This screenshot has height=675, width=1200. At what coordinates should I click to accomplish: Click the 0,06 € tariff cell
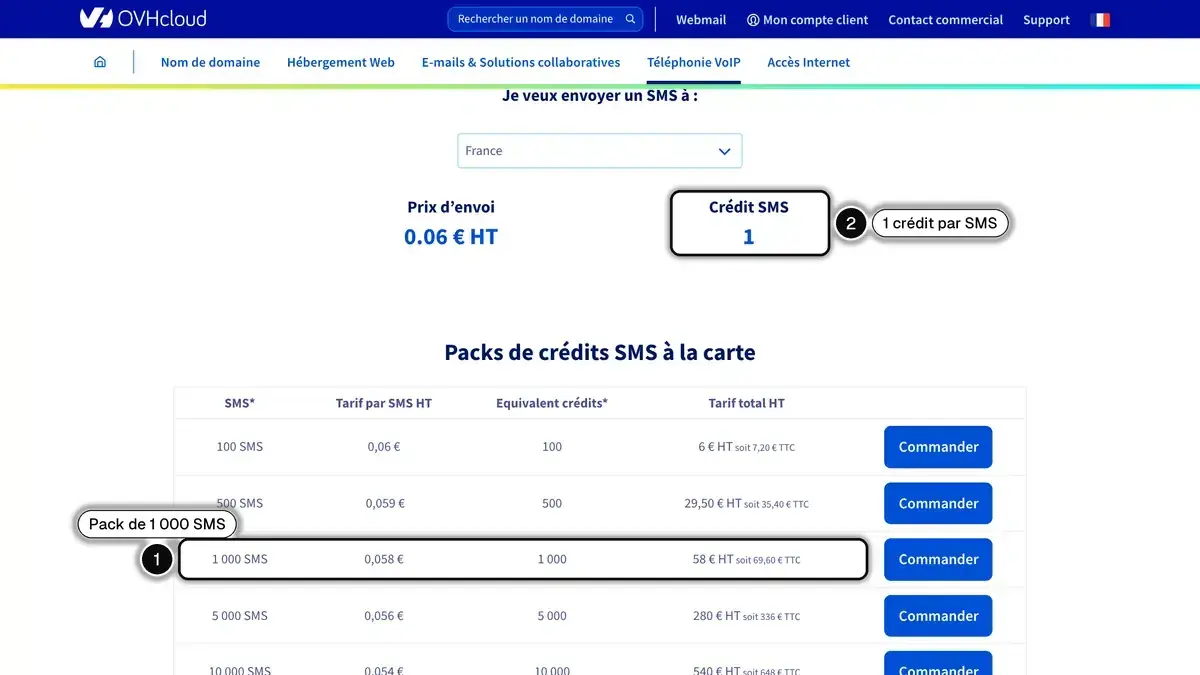pyautogui.click(x=384, y=447)
